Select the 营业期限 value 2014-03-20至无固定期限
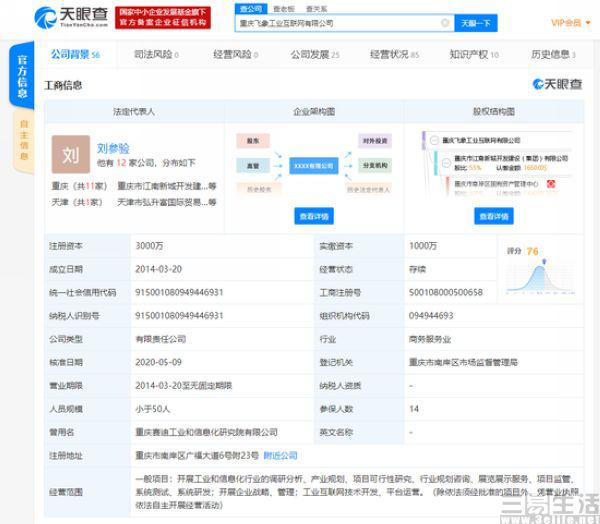600x524 pixels. click(184, 385)
